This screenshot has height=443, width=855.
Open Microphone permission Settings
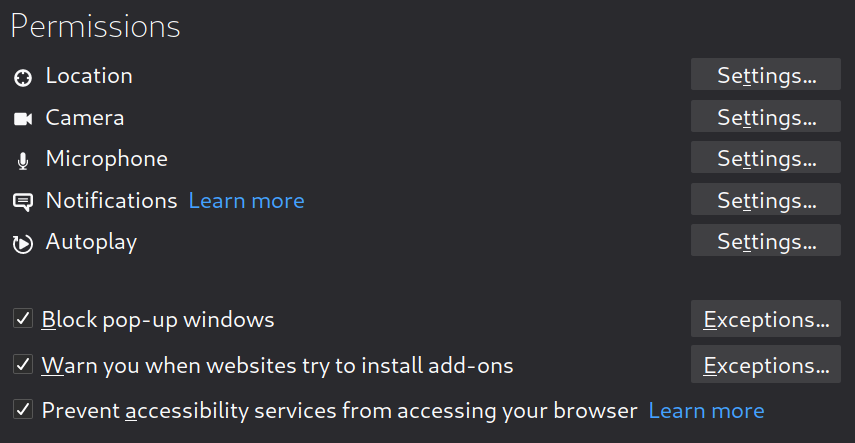765,159
